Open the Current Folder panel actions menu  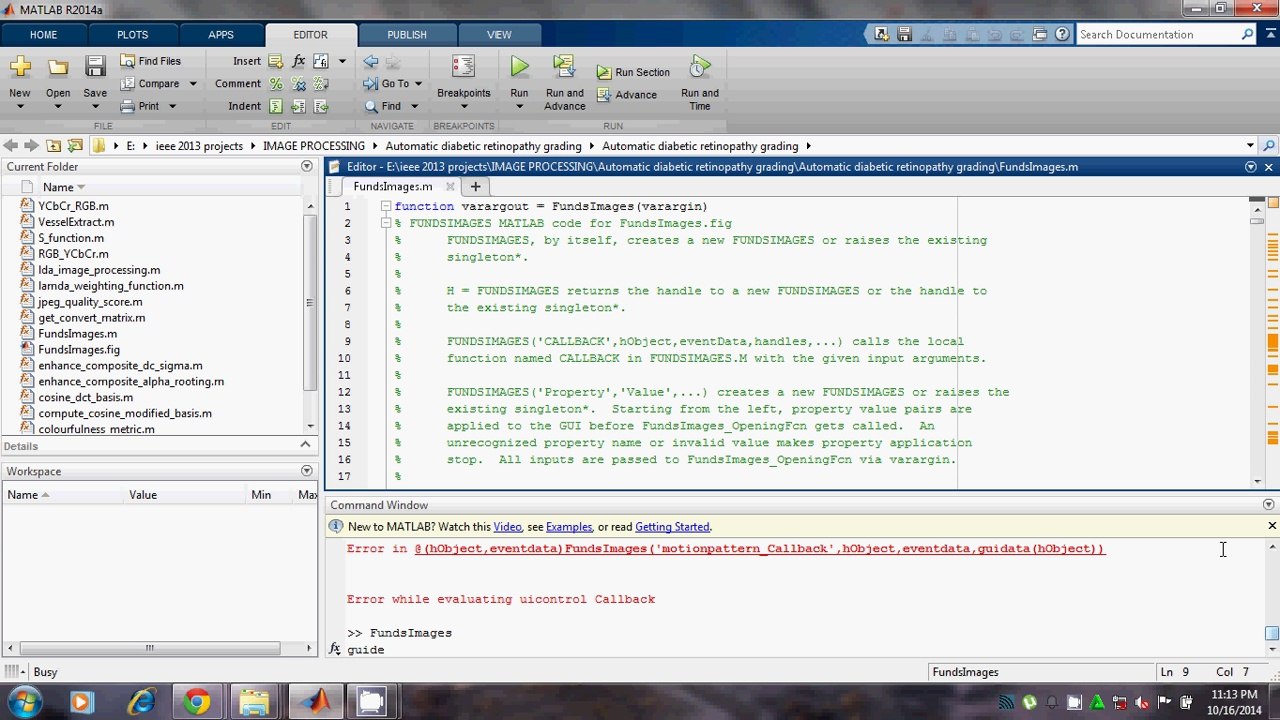tap(306, 167)
